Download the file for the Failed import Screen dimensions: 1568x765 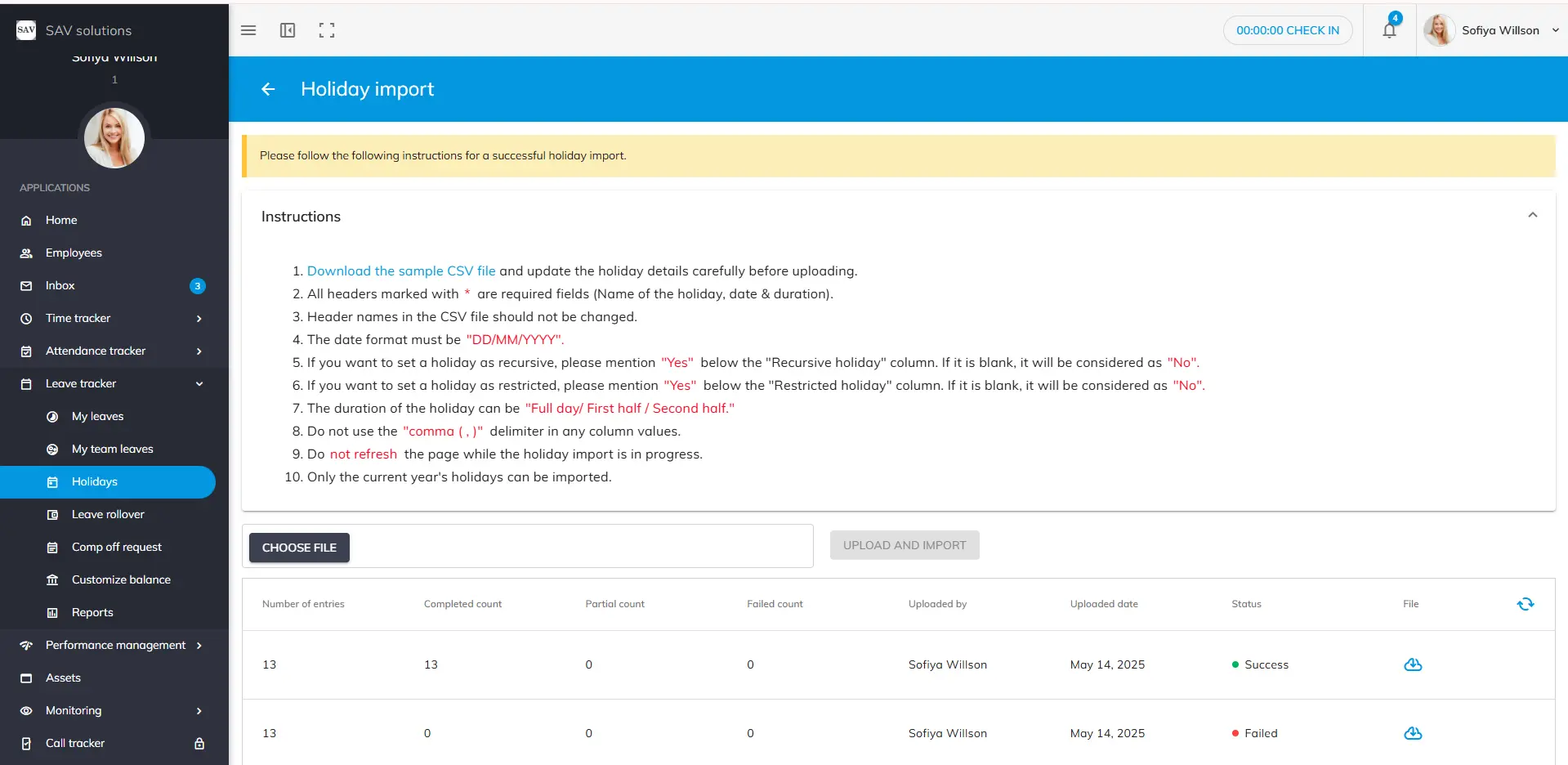pos(1412,733)
